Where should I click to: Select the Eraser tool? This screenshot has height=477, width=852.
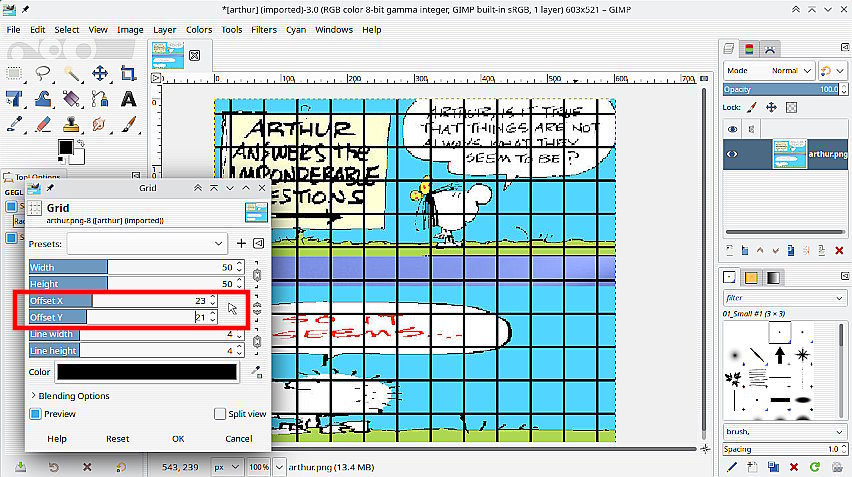(42, 124)
